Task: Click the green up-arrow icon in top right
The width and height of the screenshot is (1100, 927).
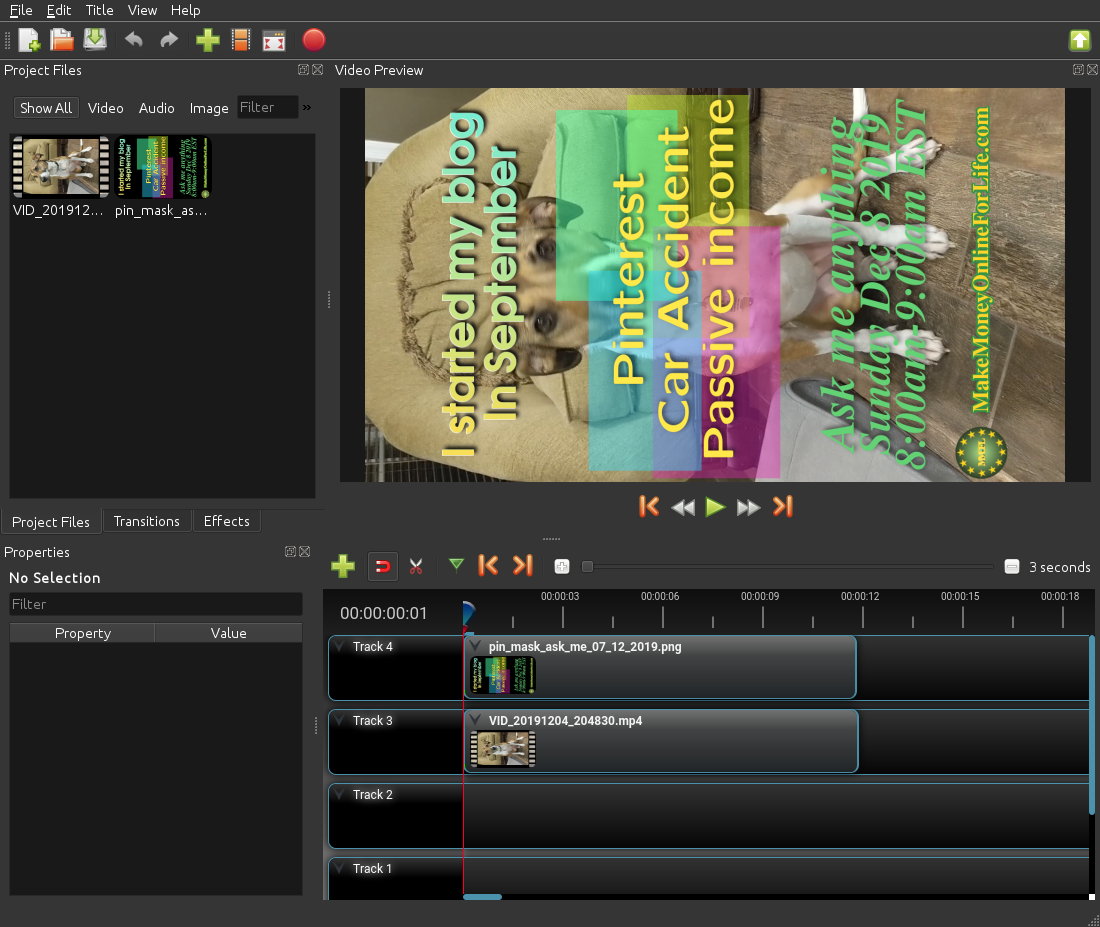Action: [1080, 40]
